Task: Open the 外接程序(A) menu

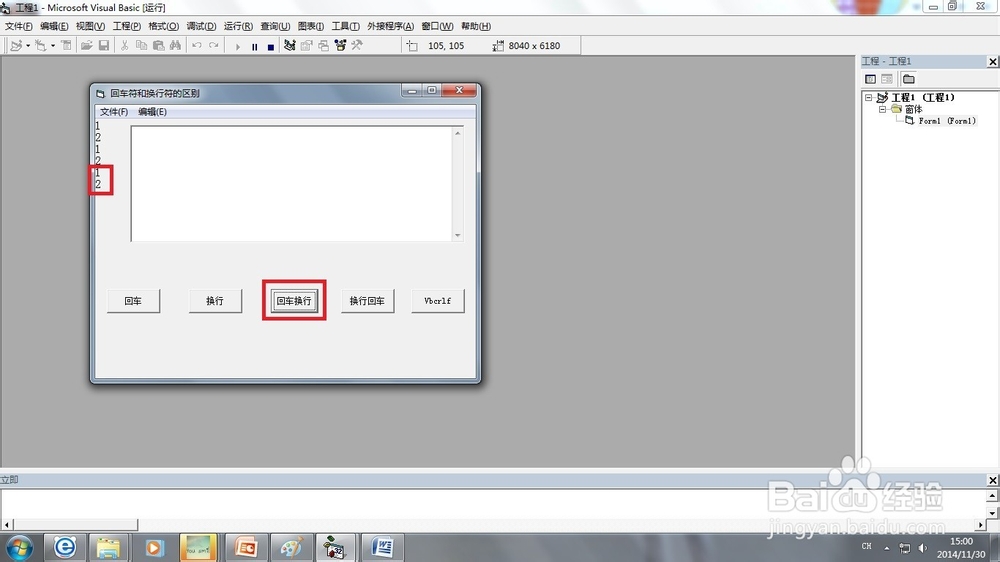Action: [x=390, y=26]
